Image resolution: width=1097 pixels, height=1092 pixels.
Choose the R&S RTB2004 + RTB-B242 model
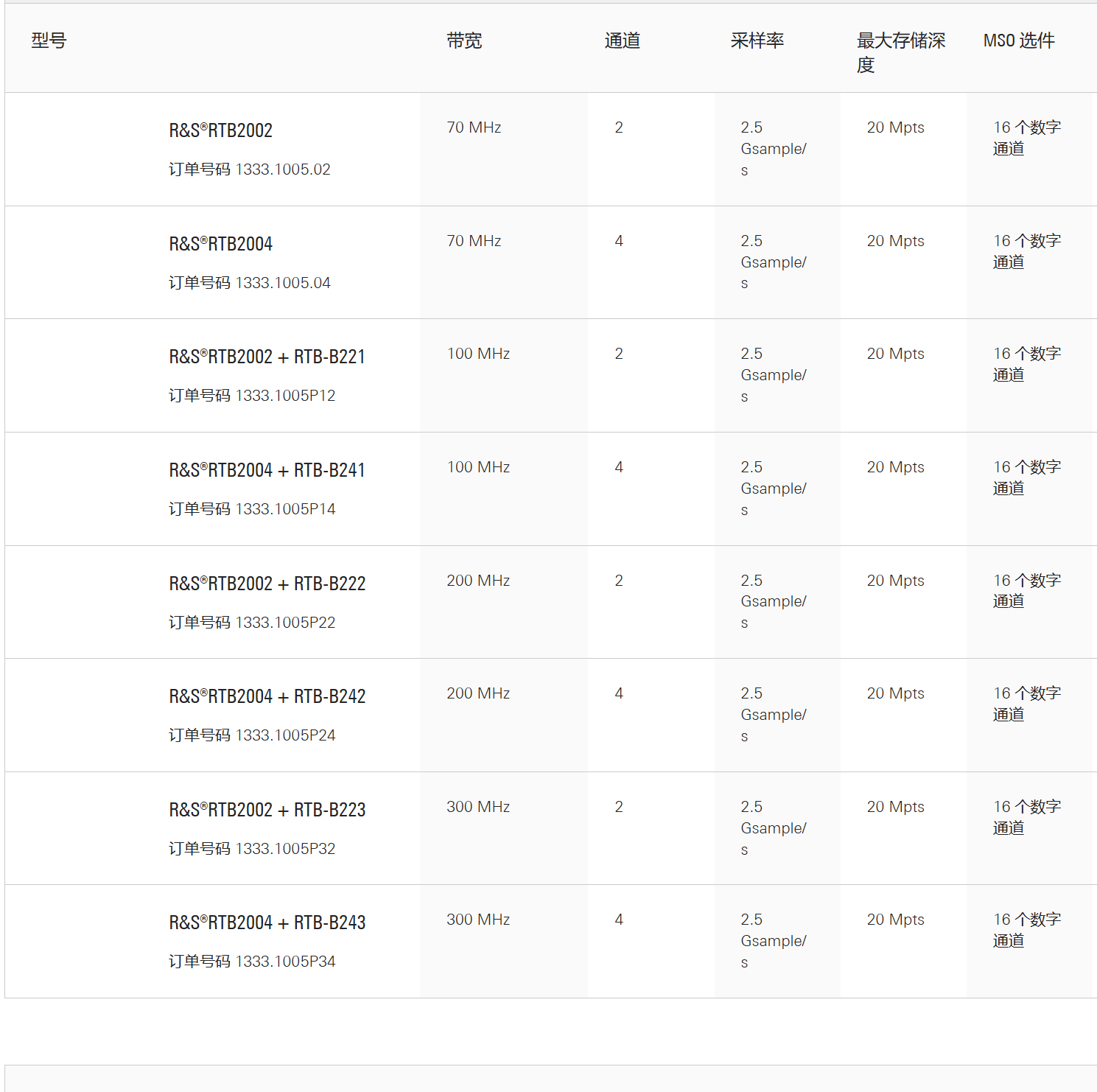[x=267, y=696]
